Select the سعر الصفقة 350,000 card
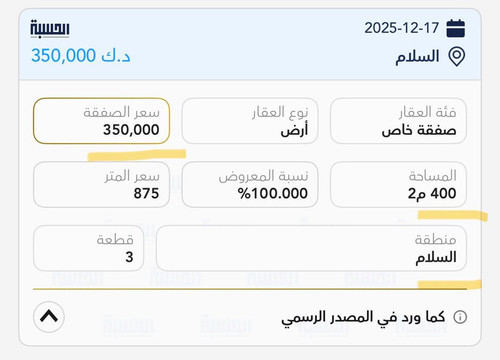Viewport: 500px width, 360px height. (101, 121)
